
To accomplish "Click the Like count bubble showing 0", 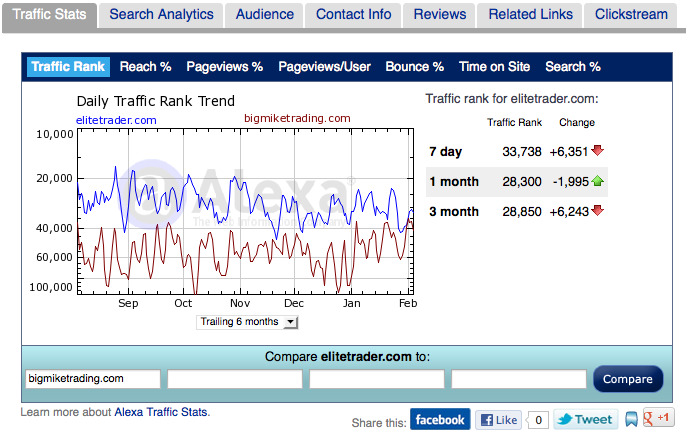I will [538, 420].
